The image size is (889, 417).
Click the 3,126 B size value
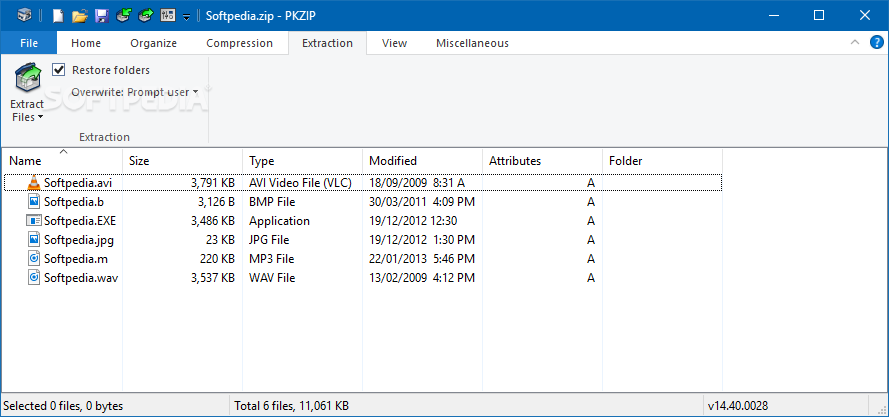[x=216, y=201]
